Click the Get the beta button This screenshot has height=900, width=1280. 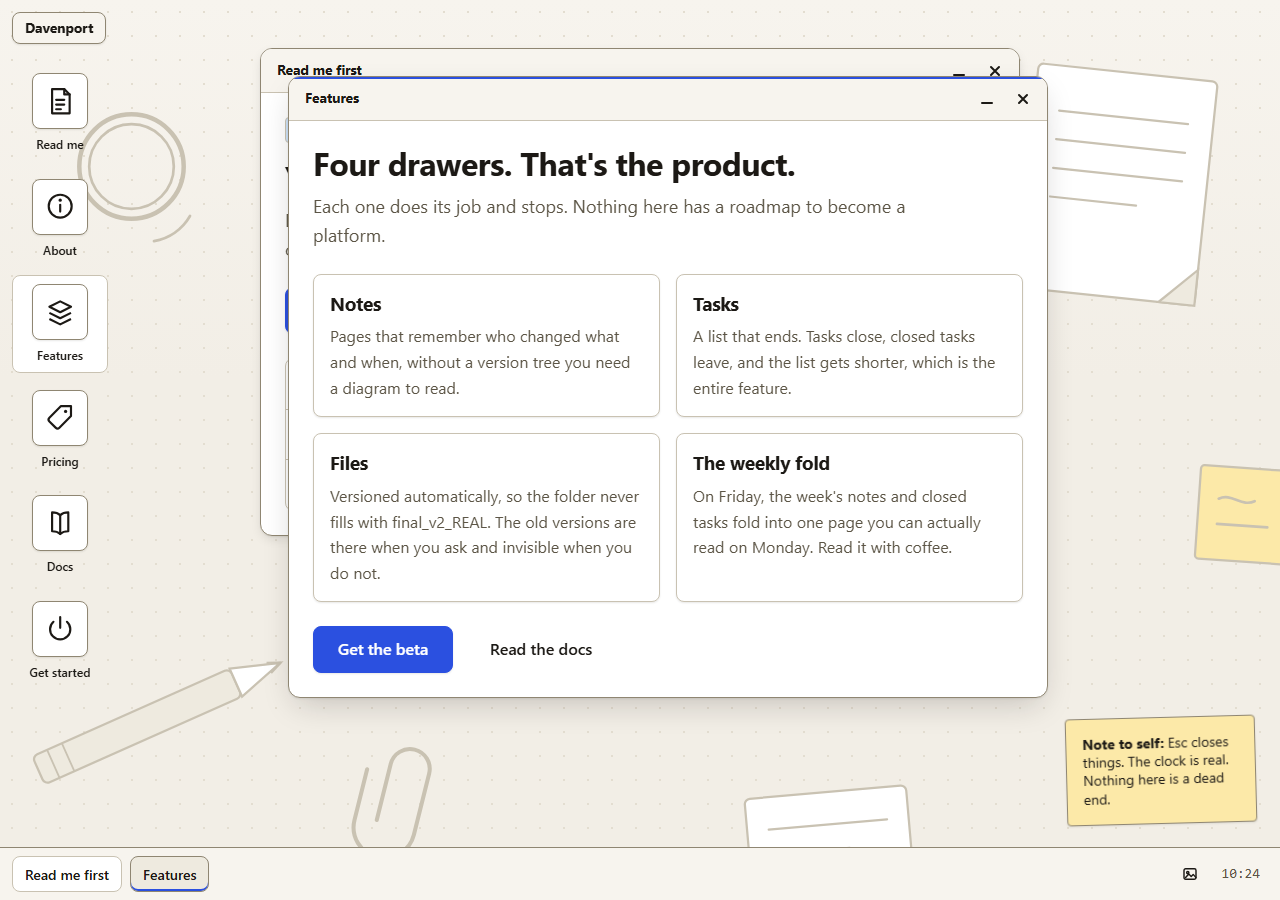(x=383, y=649)
